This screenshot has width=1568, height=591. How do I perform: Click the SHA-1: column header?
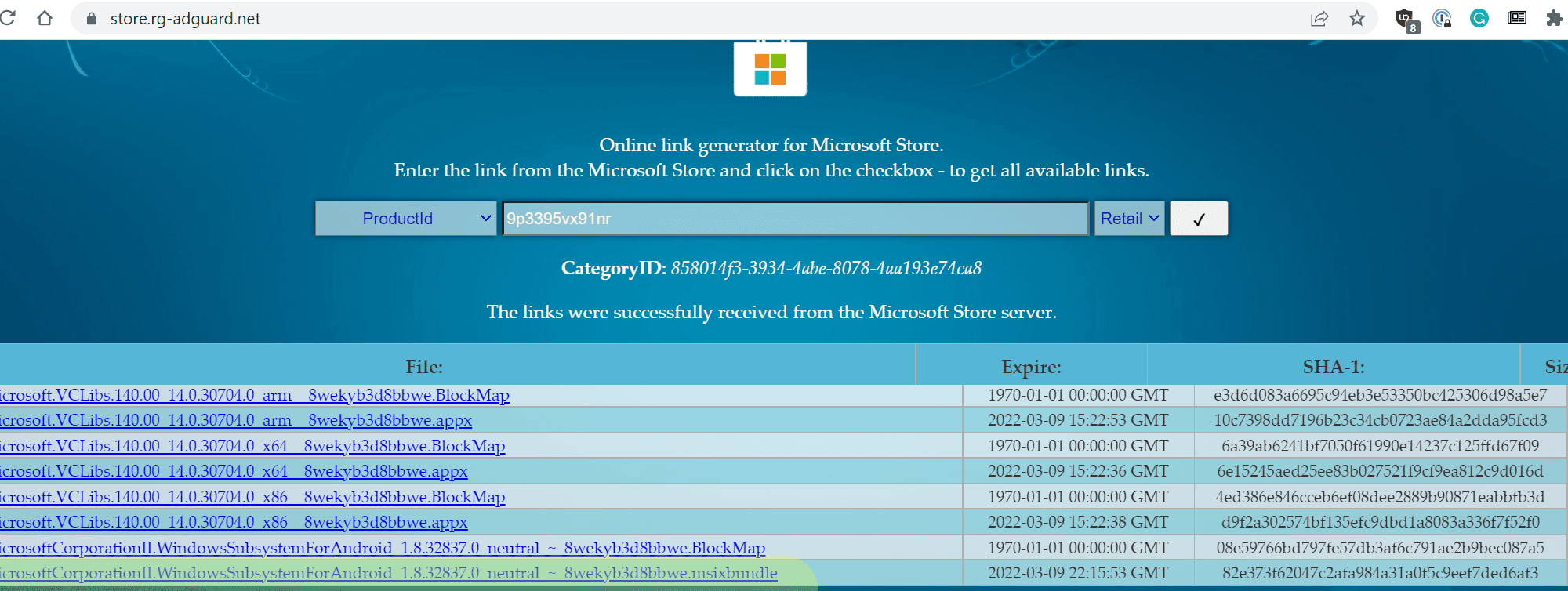[1333, 367]
